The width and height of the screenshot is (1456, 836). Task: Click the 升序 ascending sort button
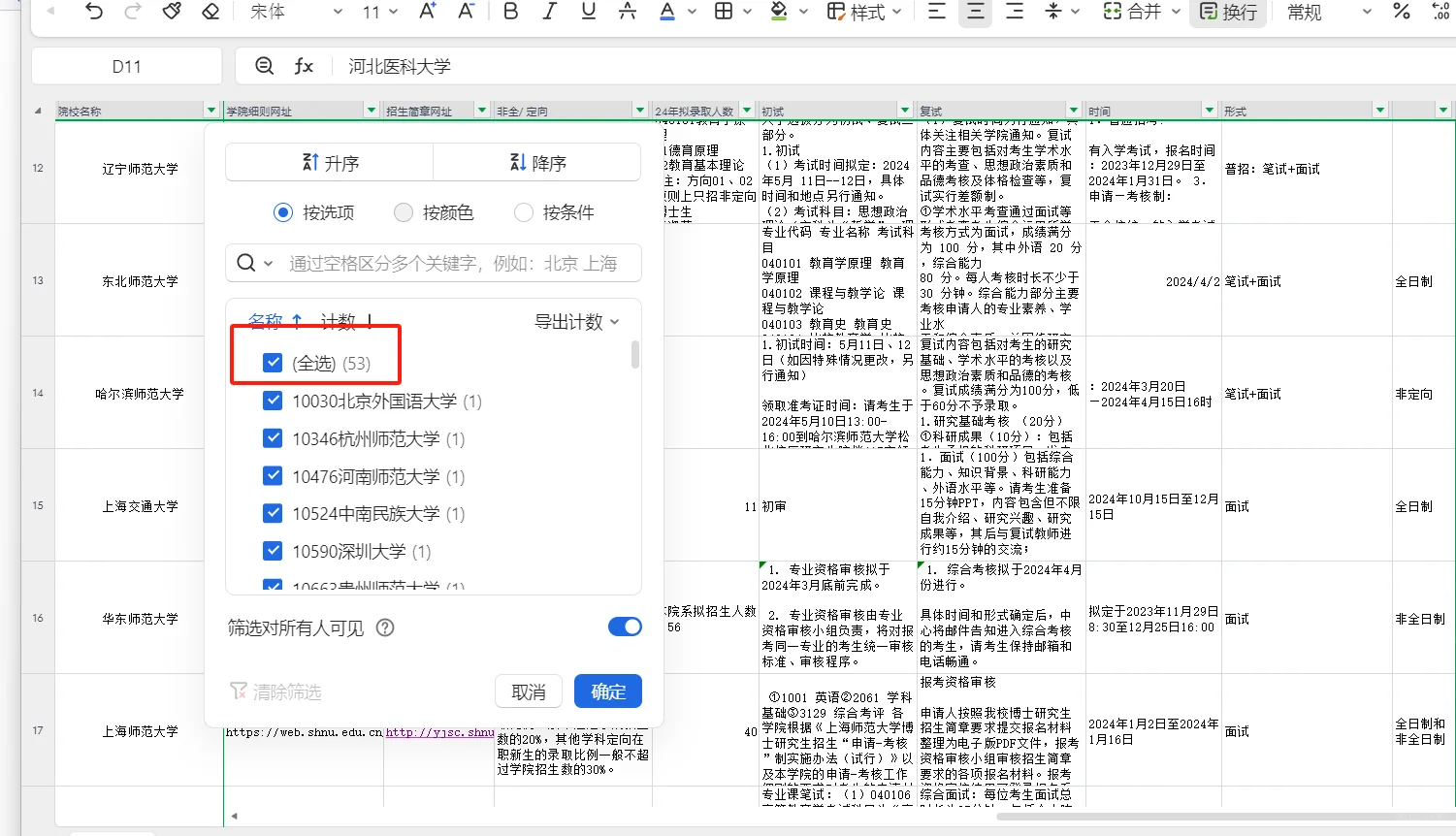330,162
